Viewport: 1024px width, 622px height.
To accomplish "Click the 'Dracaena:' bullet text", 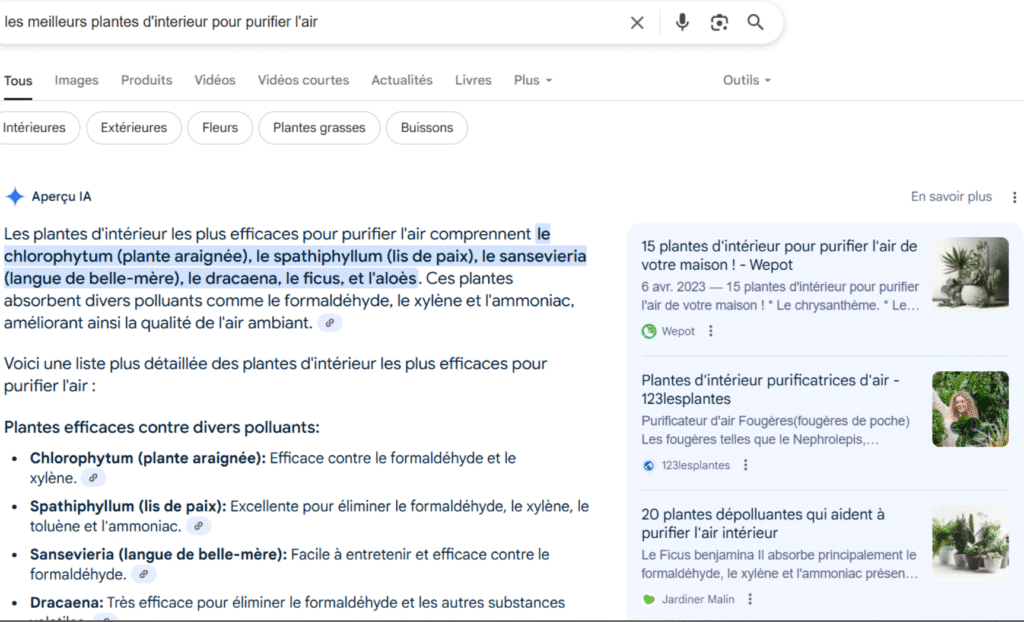I will coord(67,602).
